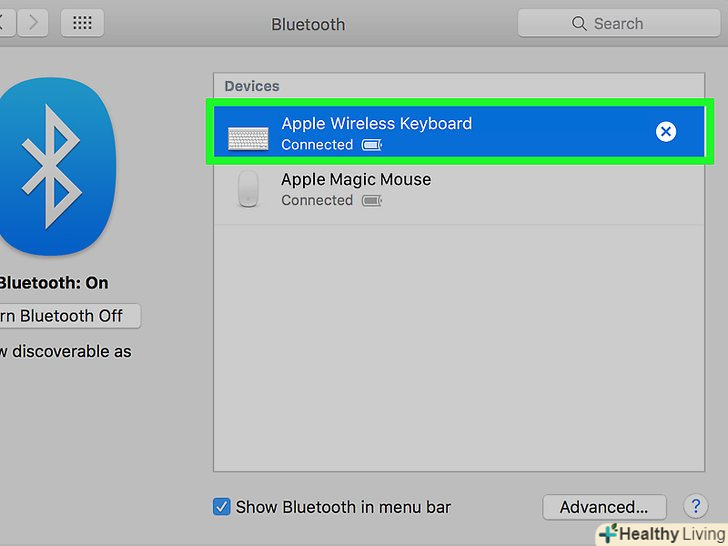This screenshot has width=728, height=546.
Task: Click the Apple Wireless Keyboard device icon
Action: click(248, 138)
